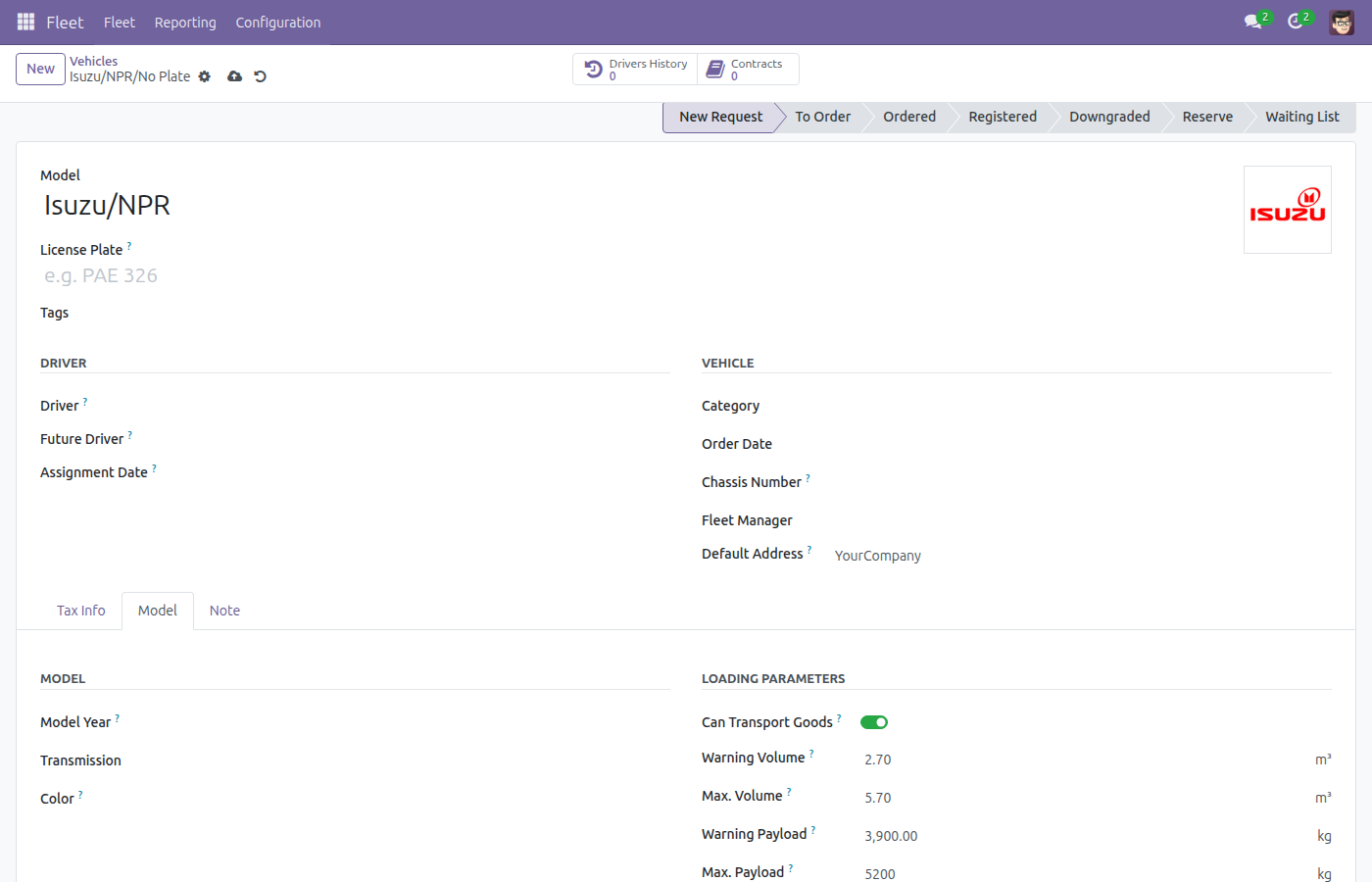Open Contracts stat button
Viewport: 1372px width, 882px height.
click(x=748, y=70)
